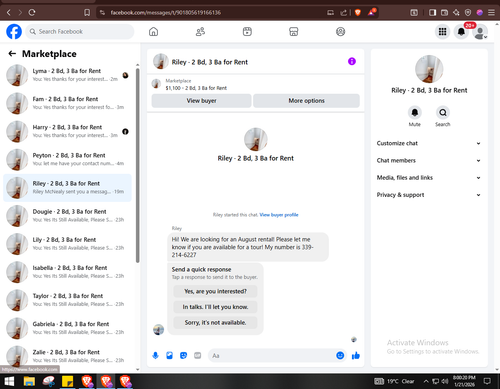Click the Search Facebook field
Screen dimensions: 500x389
tap(80, 32)
